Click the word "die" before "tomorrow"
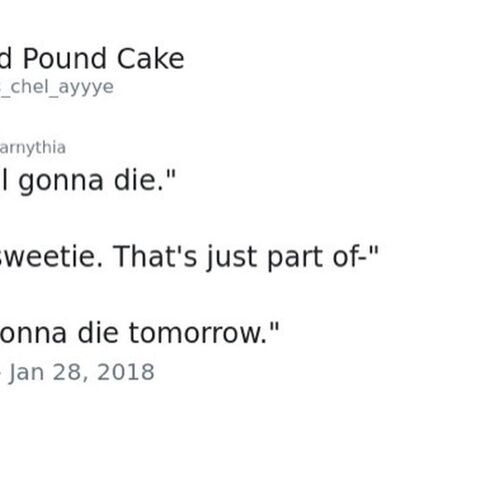The image size is (480, 480). click(x=98, y=333)
